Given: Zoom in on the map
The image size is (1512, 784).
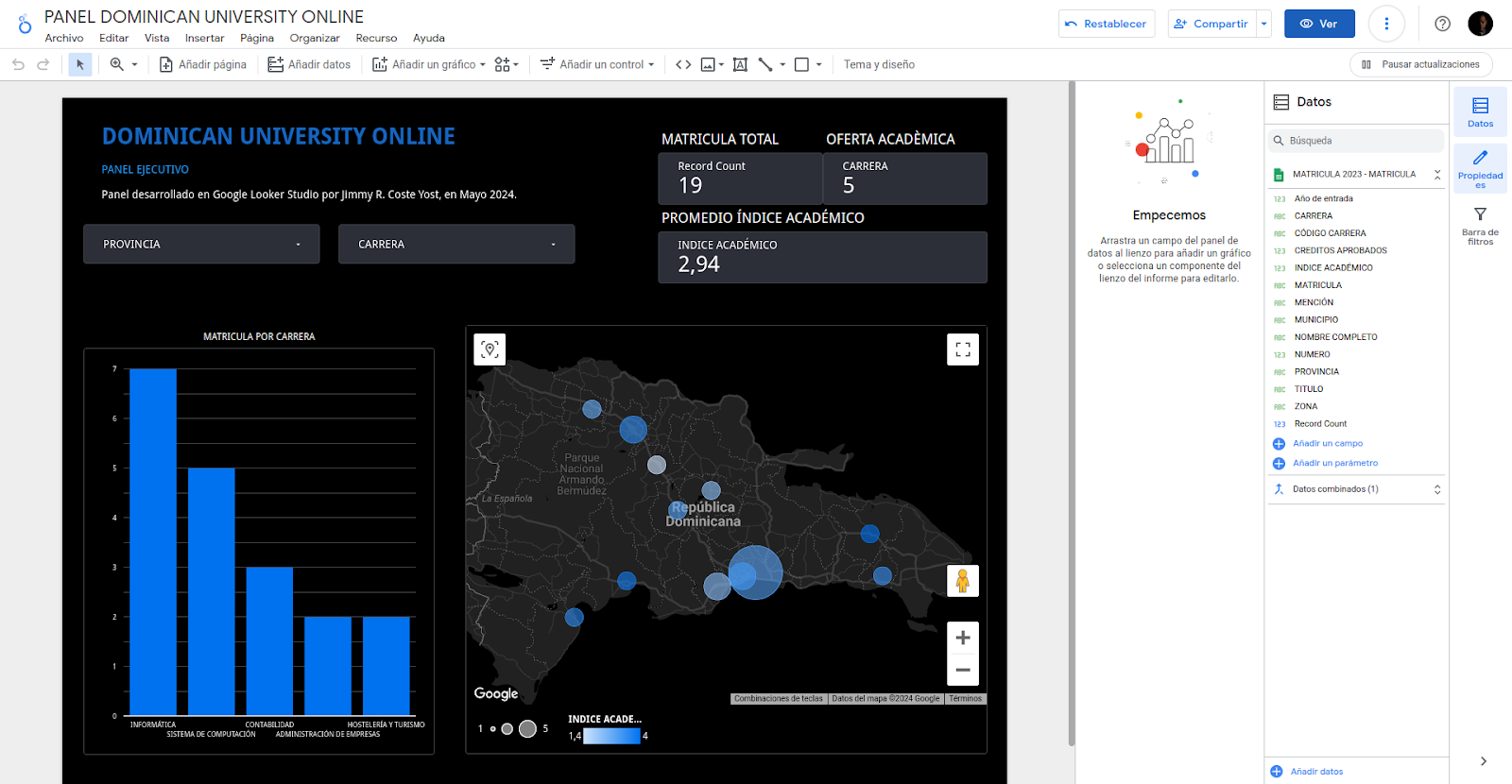Looking at the screenshot, I should (x=963, y=638).
